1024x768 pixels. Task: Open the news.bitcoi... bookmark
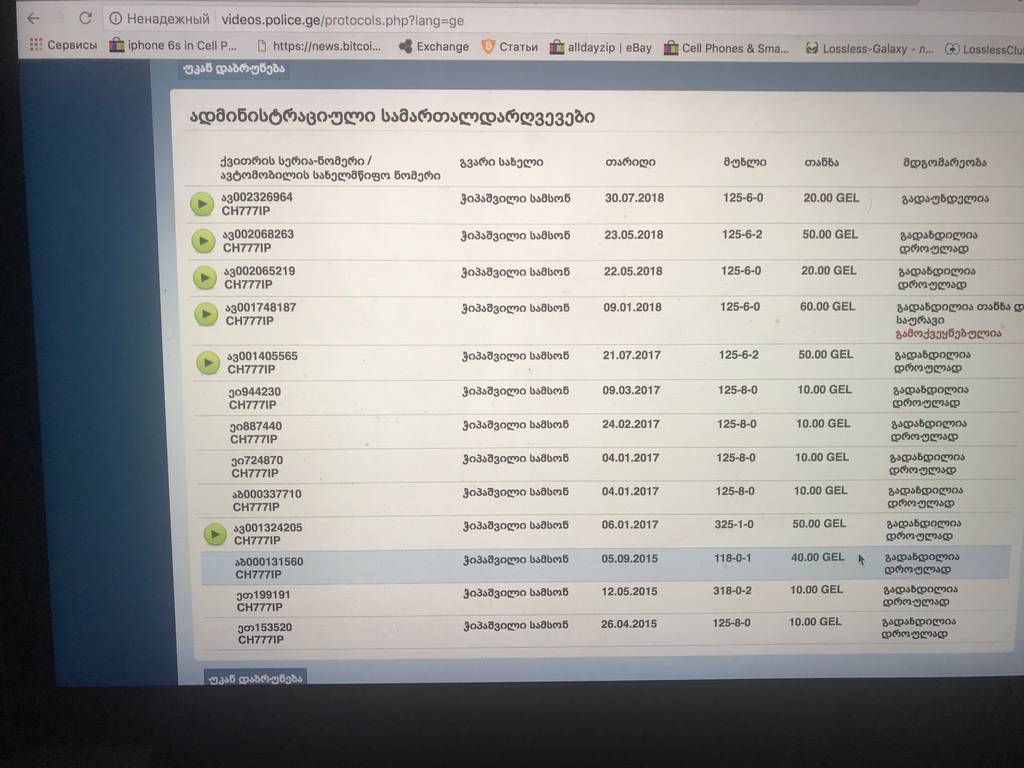click(319, 46)
